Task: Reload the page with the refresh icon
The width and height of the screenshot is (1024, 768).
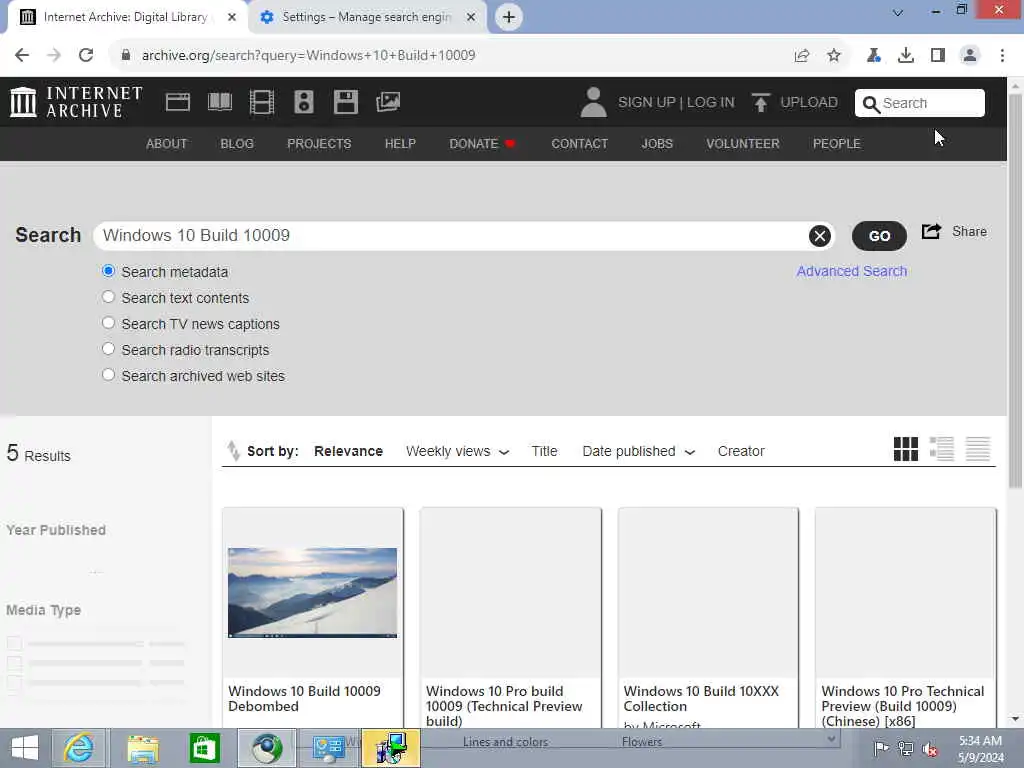Action: pos(86,55)
